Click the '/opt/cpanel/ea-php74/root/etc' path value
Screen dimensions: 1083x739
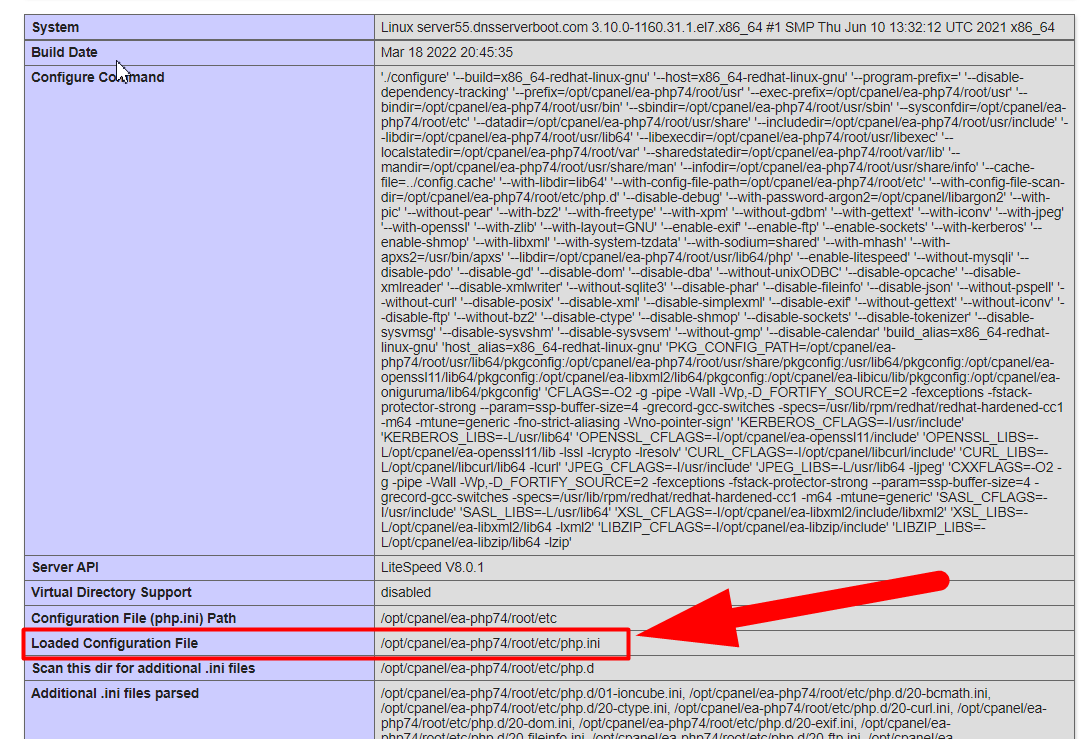point(468,618)
